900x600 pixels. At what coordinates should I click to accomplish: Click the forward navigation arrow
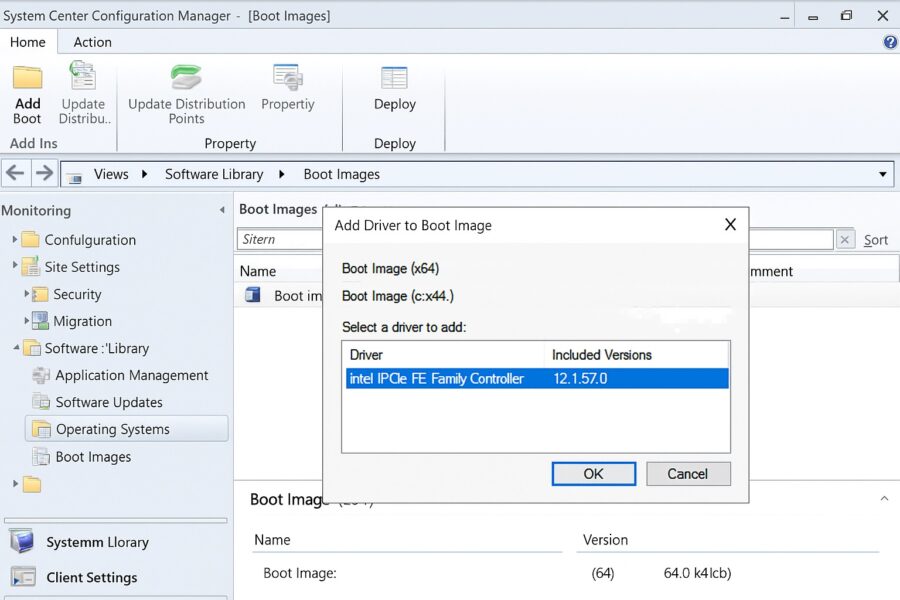click(41, 173)
